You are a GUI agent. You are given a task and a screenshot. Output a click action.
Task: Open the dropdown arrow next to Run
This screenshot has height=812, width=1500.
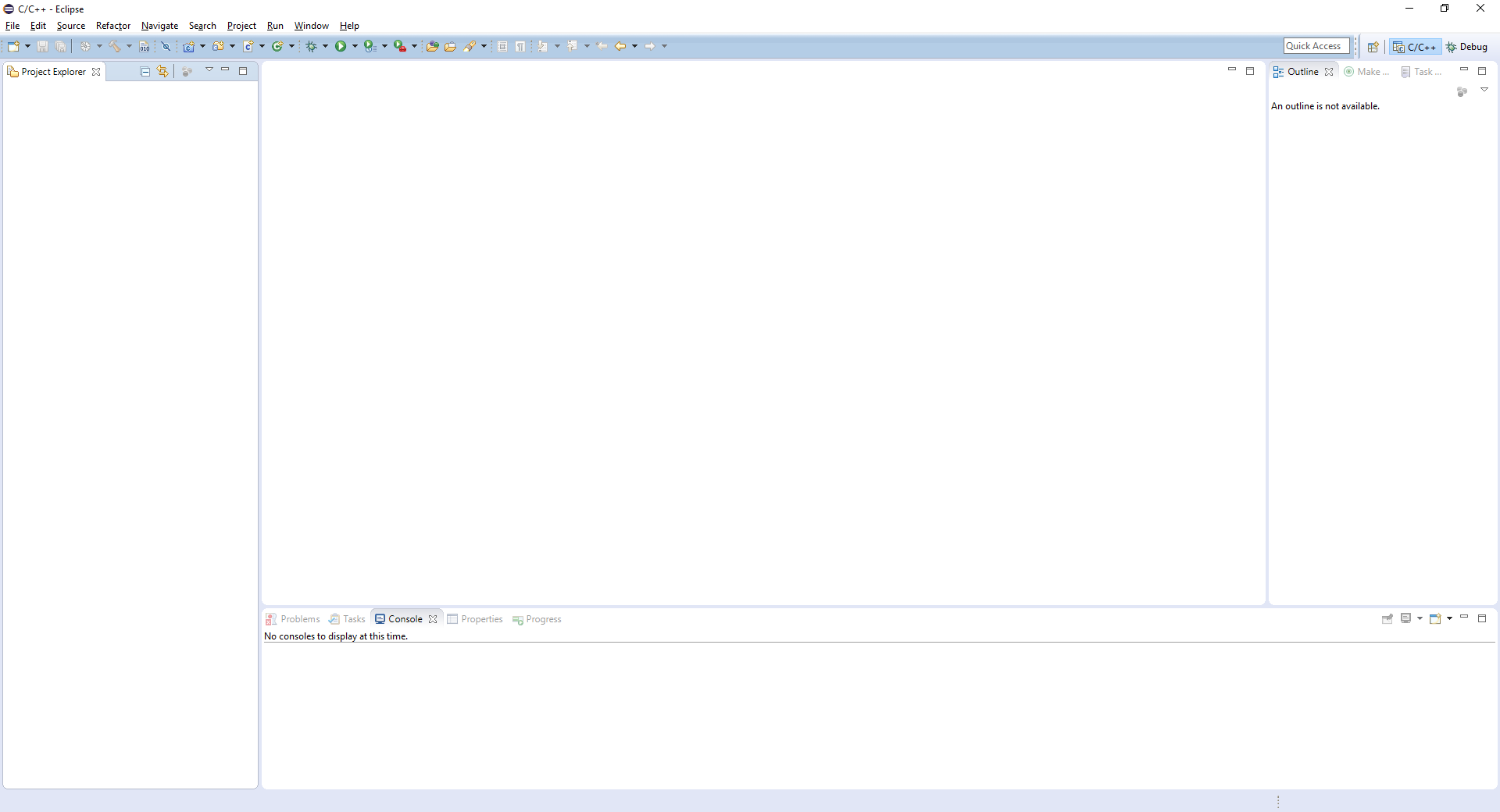[355, 47]
